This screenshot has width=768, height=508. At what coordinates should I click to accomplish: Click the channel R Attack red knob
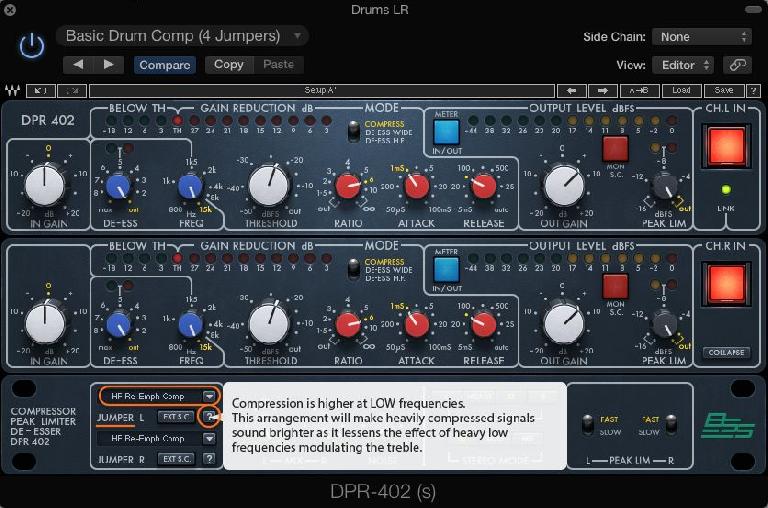click(417, 325)
